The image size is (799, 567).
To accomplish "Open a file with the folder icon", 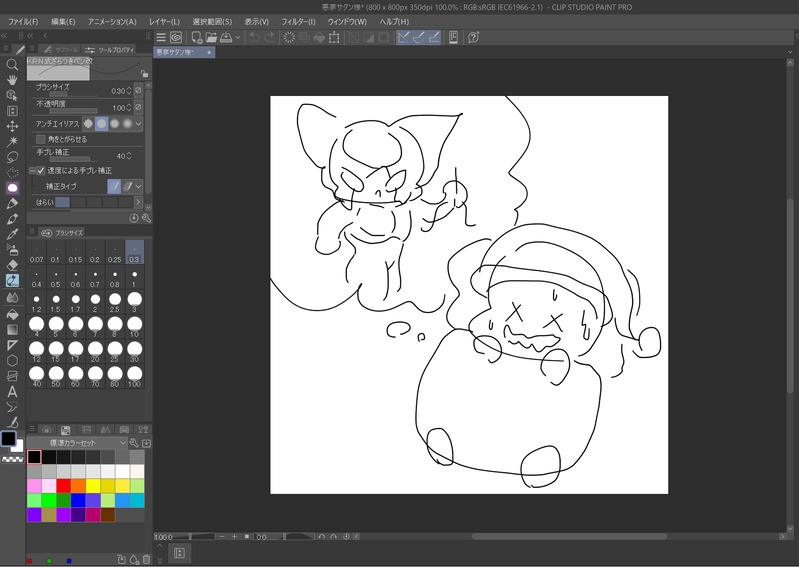I will click(211, 37).
